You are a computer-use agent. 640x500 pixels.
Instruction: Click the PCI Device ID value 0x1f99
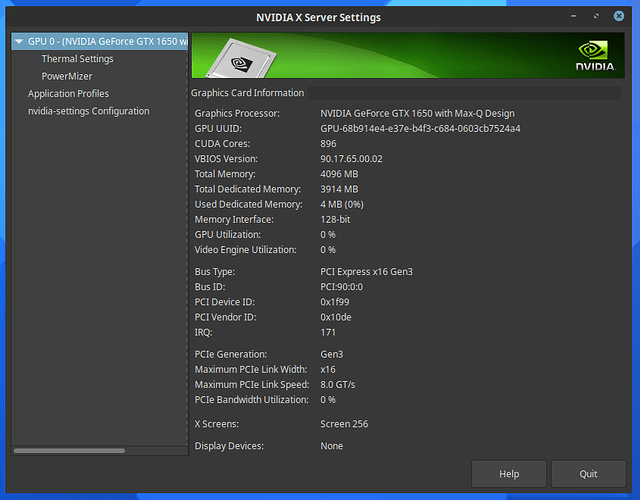pos(335,302)
